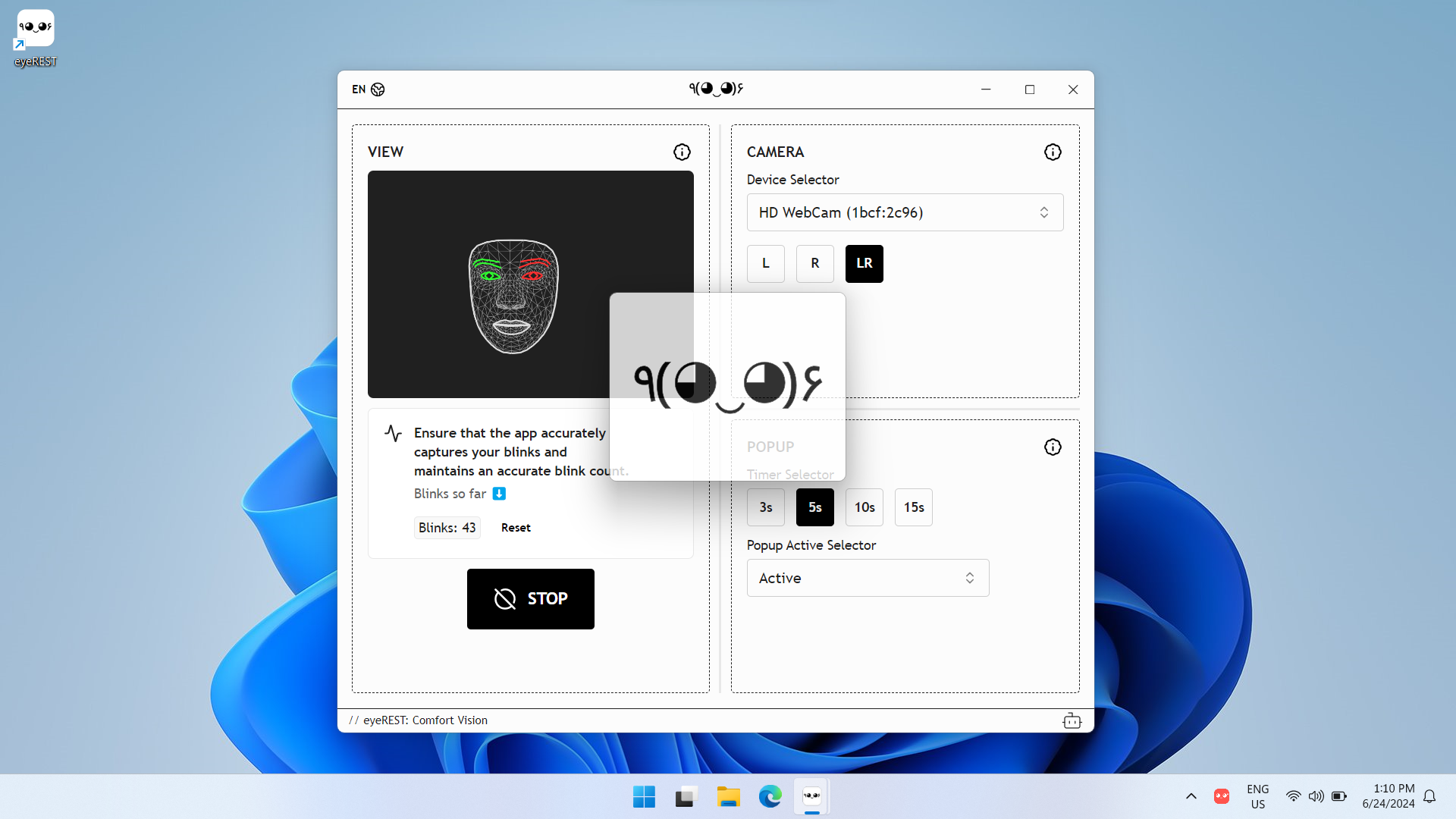Open the CAMERA panel info icon

1053,152
